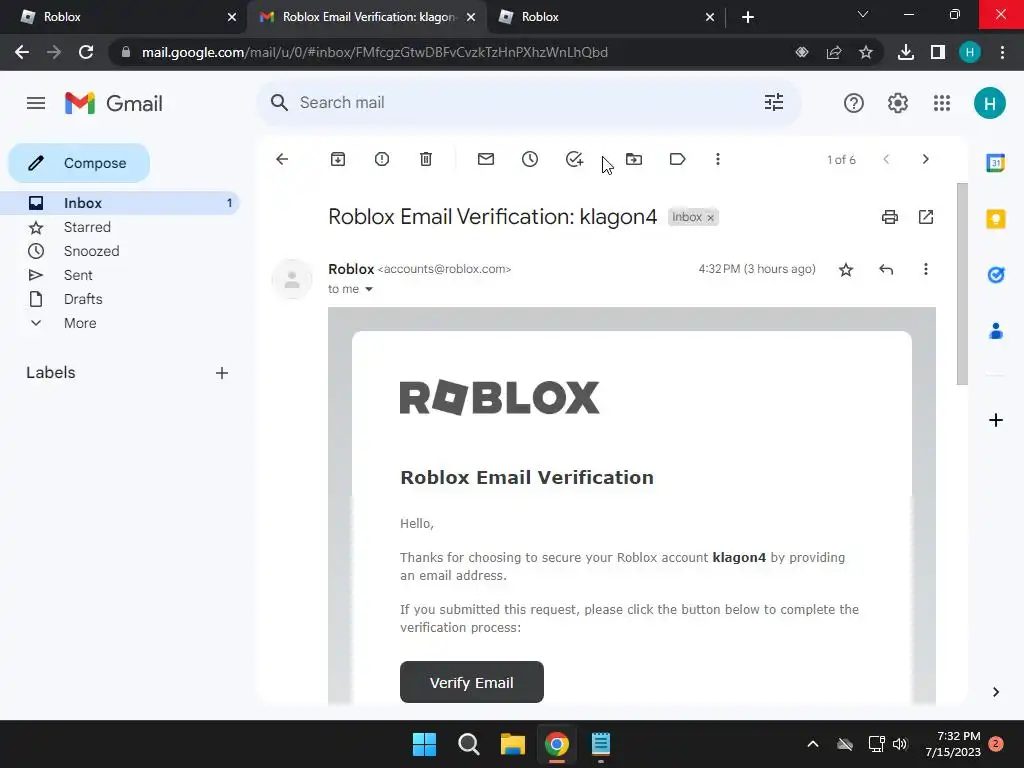
Task: Open the Windows Start menu
Action: [424, 744]
